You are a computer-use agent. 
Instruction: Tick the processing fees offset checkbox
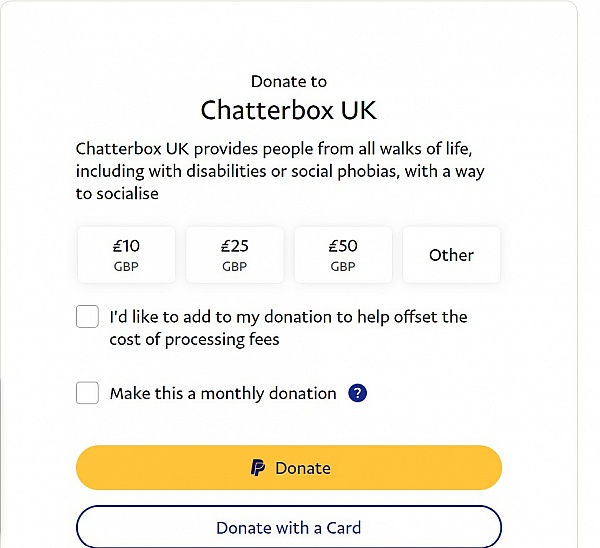click(87, 316)
